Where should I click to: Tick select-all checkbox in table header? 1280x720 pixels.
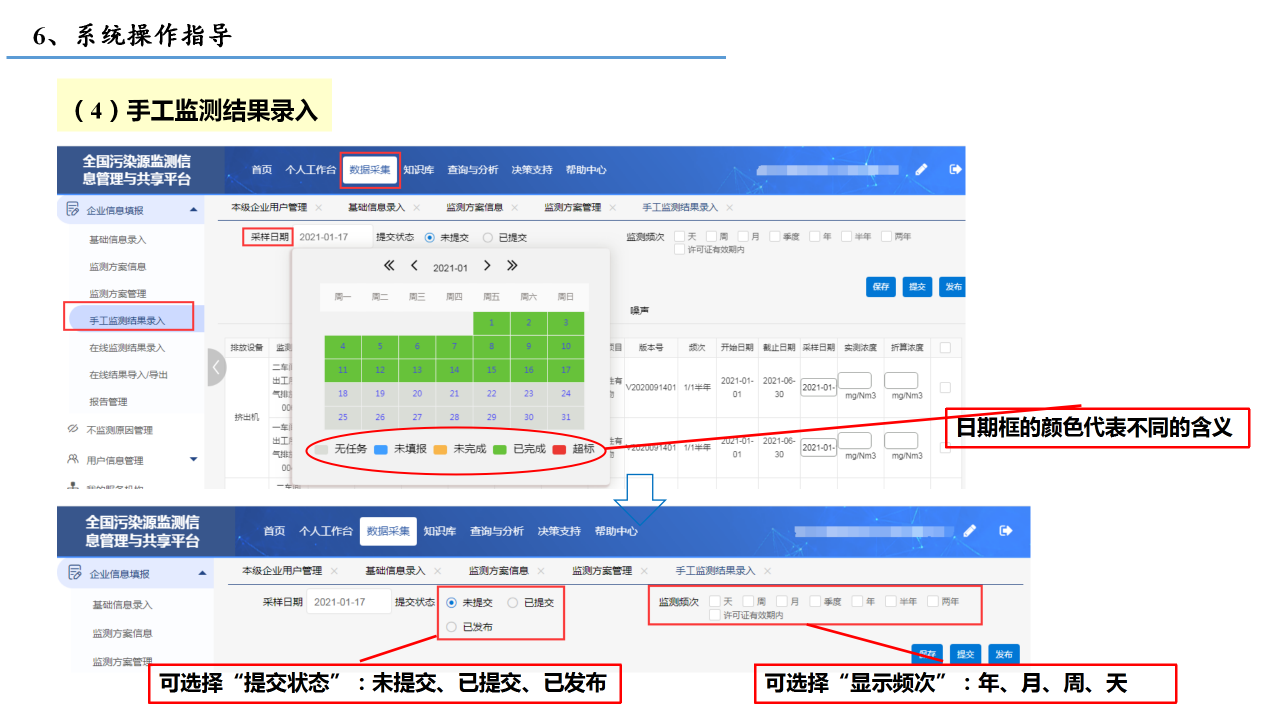[945, 347]
